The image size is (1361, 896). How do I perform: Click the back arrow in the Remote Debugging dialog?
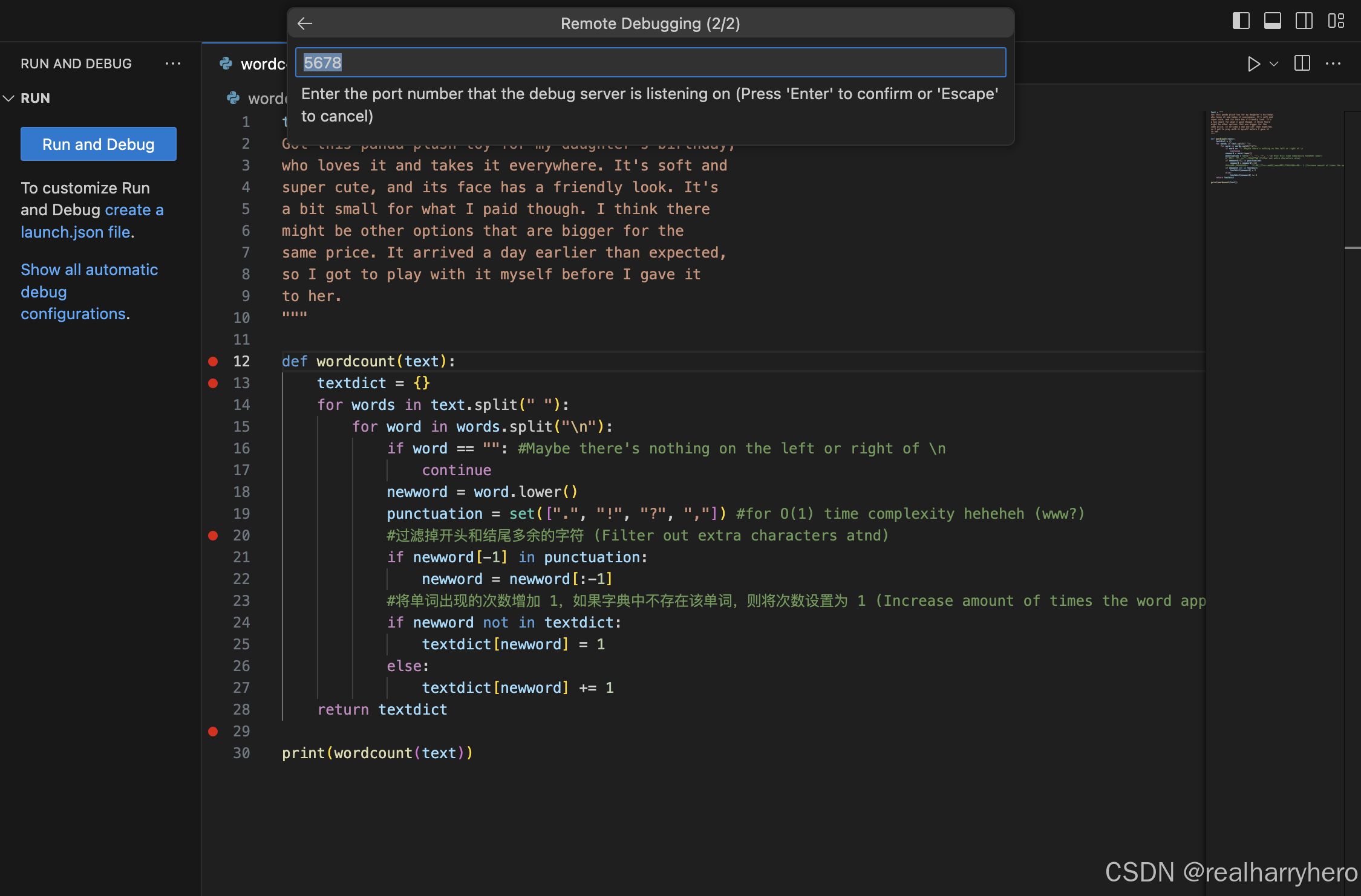(304, 24)
